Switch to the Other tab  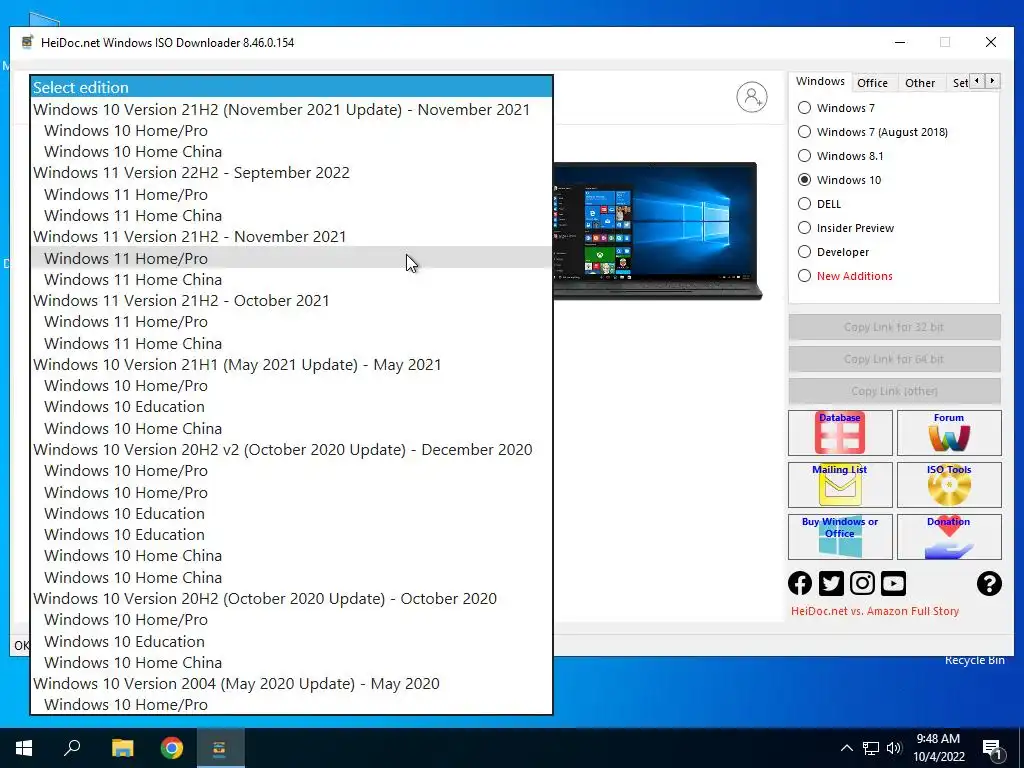coord(920,83)
